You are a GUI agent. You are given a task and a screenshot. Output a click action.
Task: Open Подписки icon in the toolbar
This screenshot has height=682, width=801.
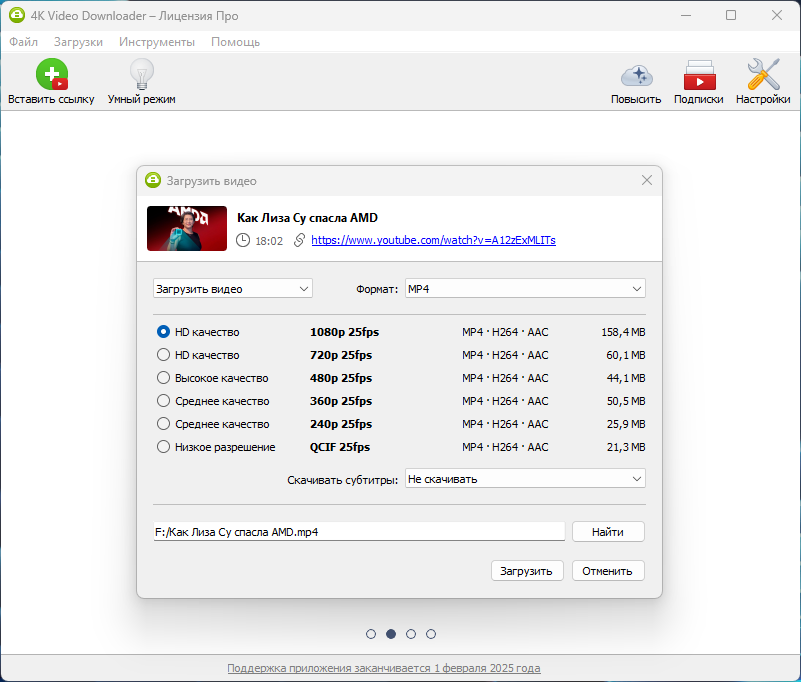tap(699, 75)
